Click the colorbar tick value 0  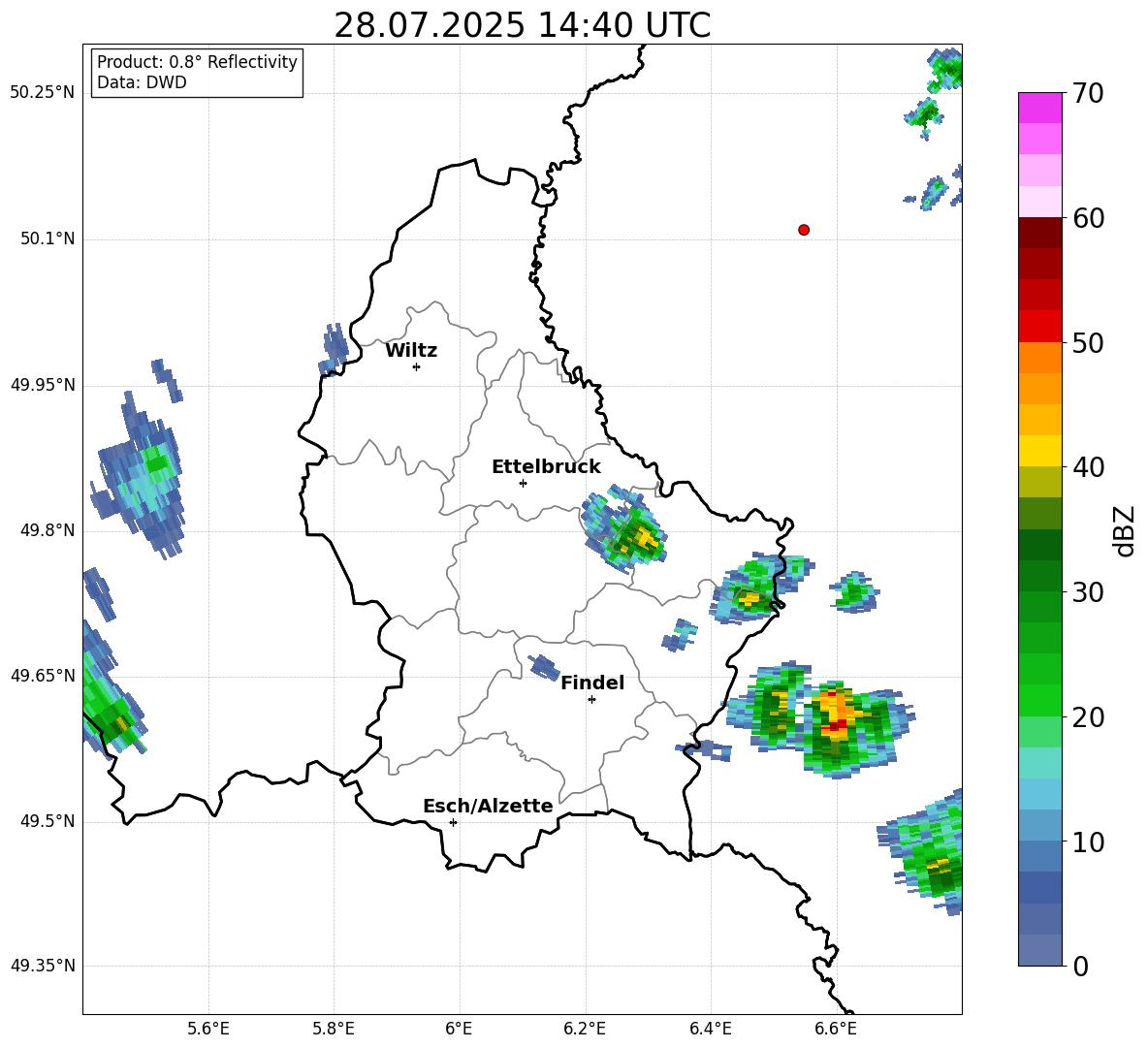pyautogui.click(x=1080, y=967)
